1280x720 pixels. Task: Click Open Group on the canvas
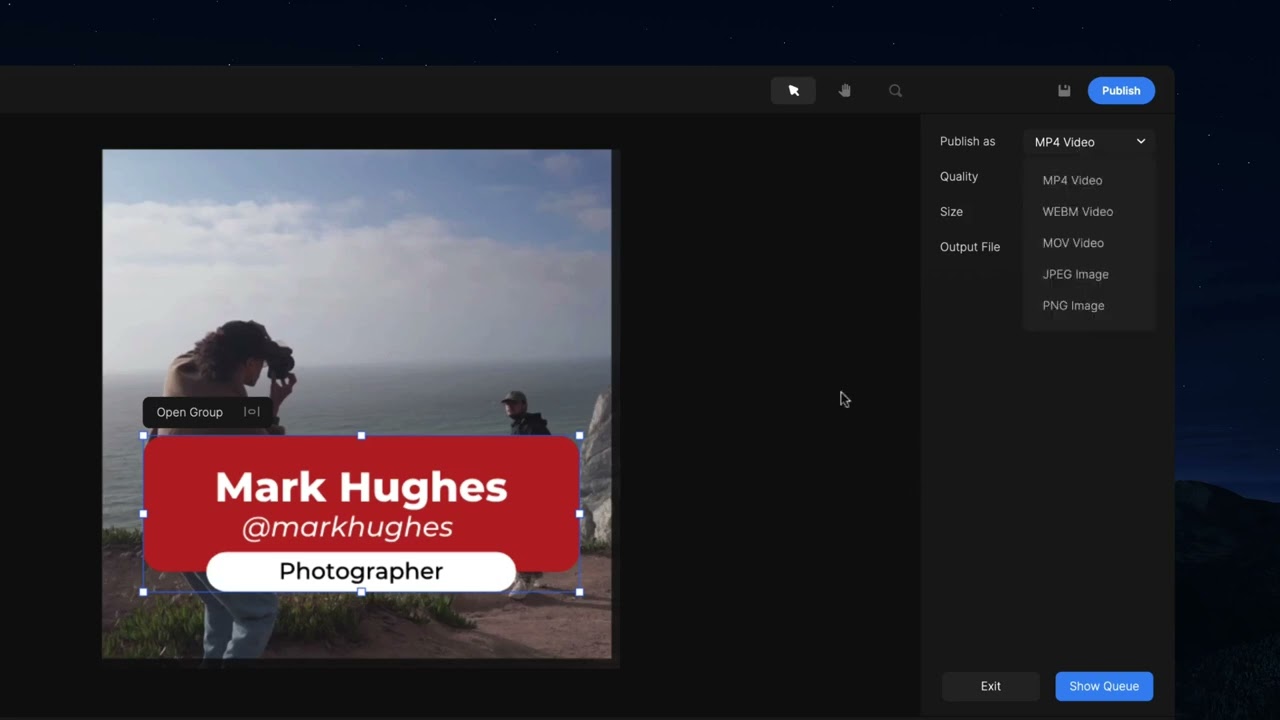click(190, 412)
